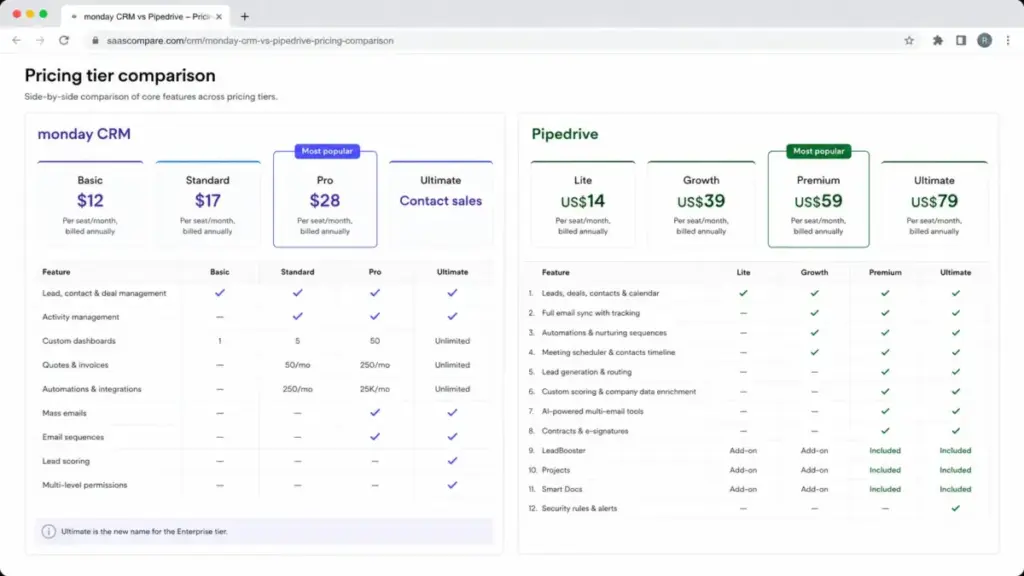Screen dimensions: 1024x576
Task: Select the Pipedrive Premium US$59 plan card
Action: 818,199
